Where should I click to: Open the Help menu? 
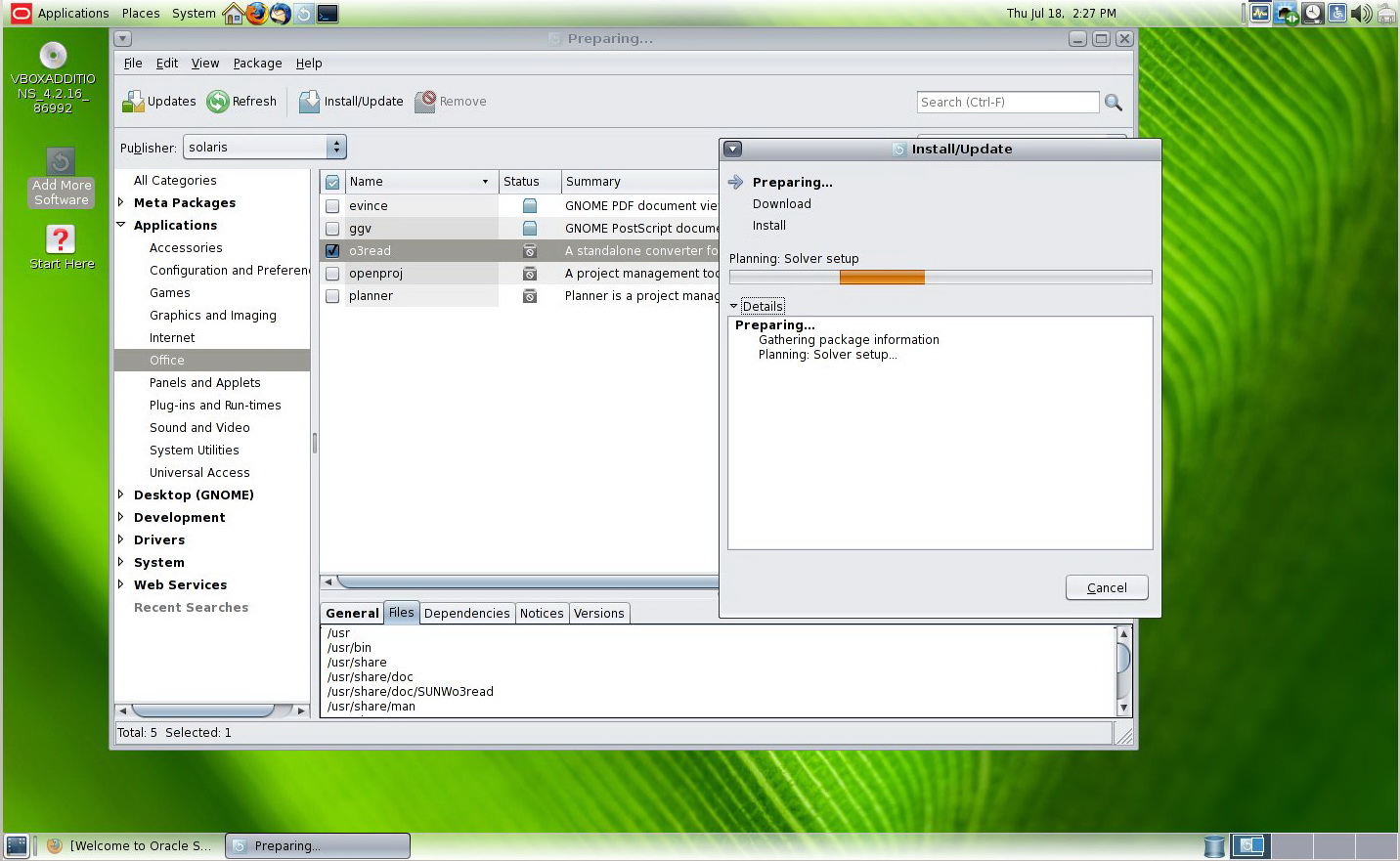click(x=309, y=63)
